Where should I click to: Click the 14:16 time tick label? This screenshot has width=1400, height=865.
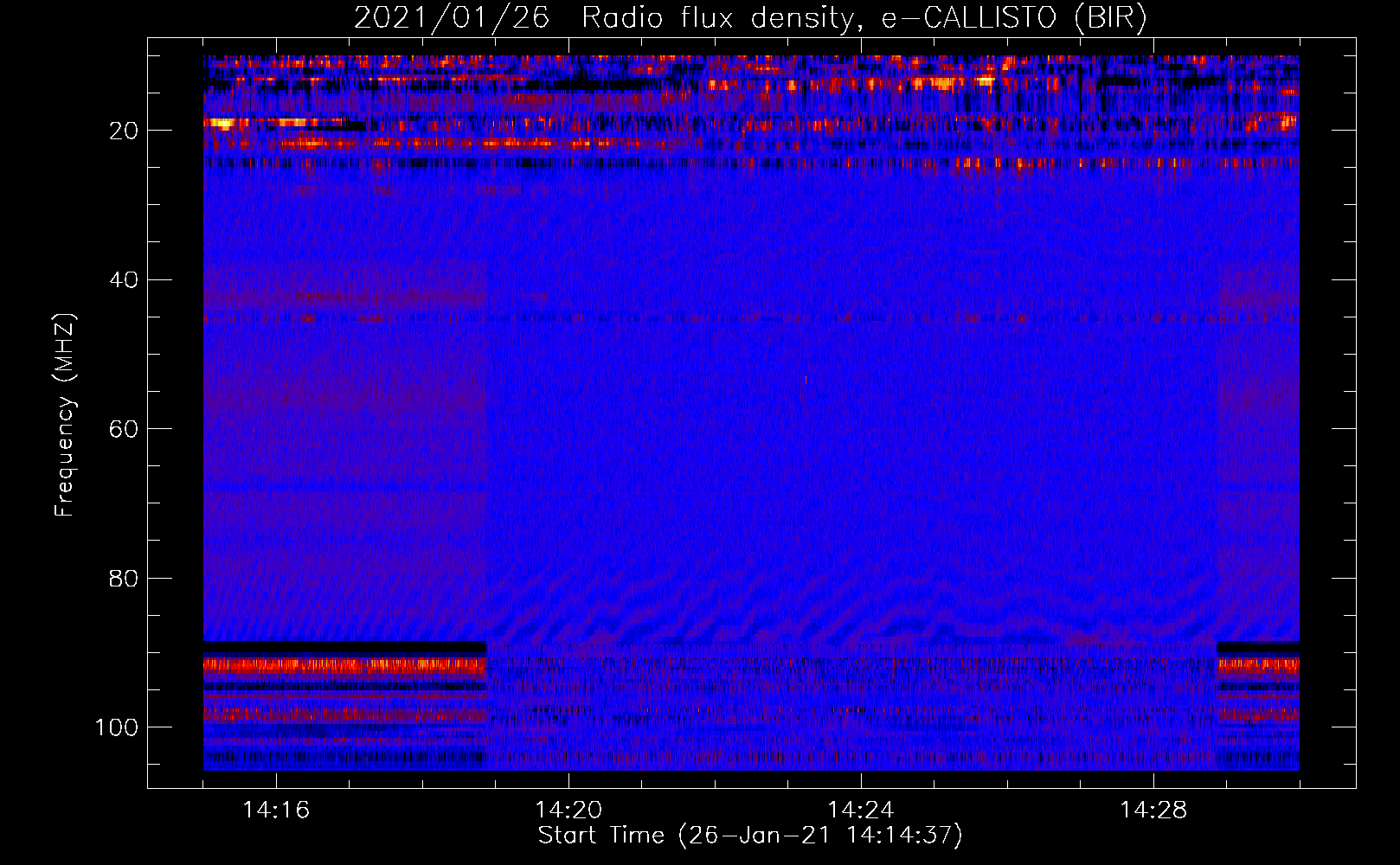point(276,811)
